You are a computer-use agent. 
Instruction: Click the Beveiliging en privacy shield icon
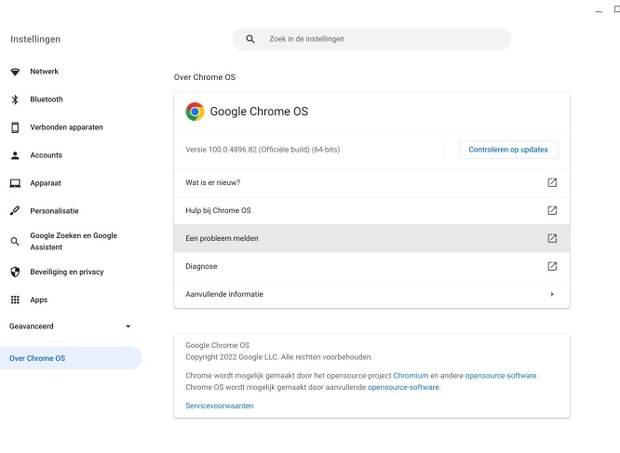click(x=15, y=272)
